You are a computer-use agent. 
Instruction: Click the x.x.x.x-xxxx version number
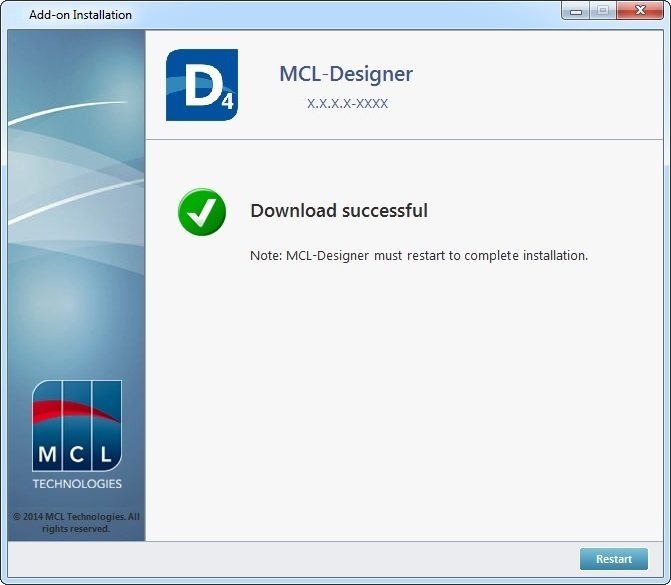347,103
